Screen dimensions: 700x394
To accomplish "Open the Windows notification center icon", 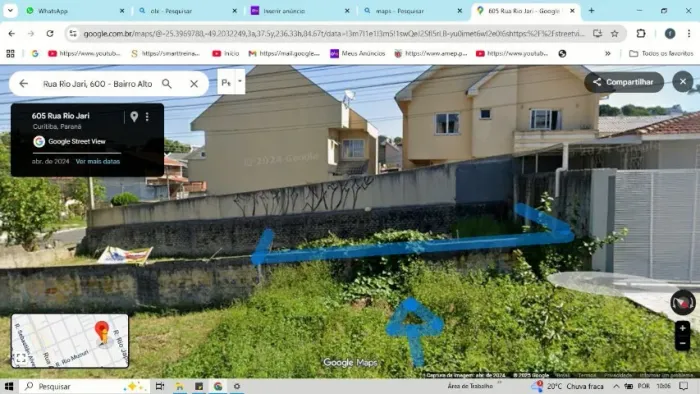I will coord(684,386).
